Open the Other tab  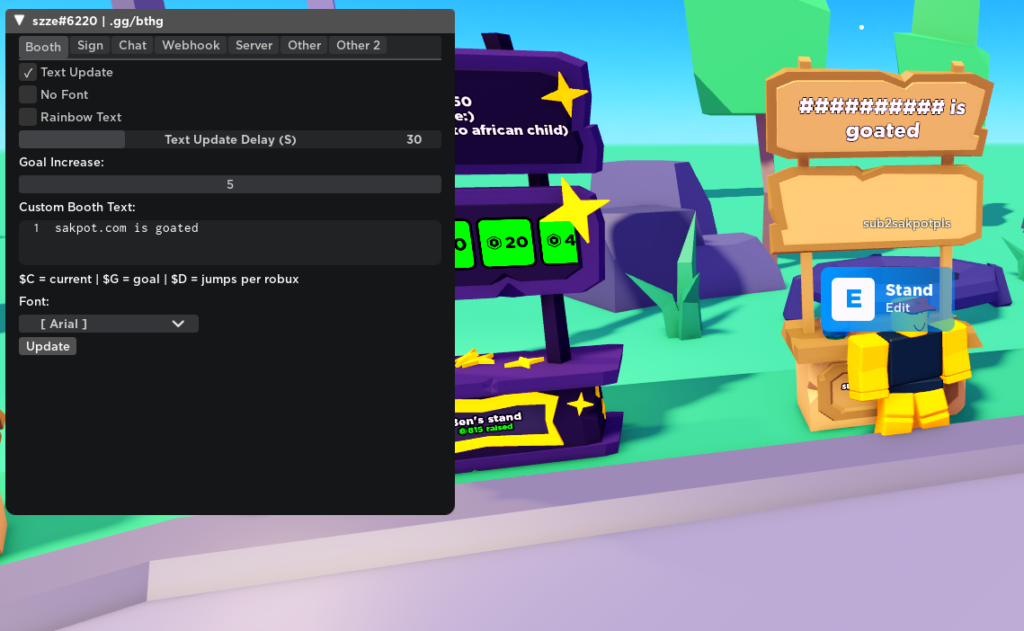click(x=304, y=45)
